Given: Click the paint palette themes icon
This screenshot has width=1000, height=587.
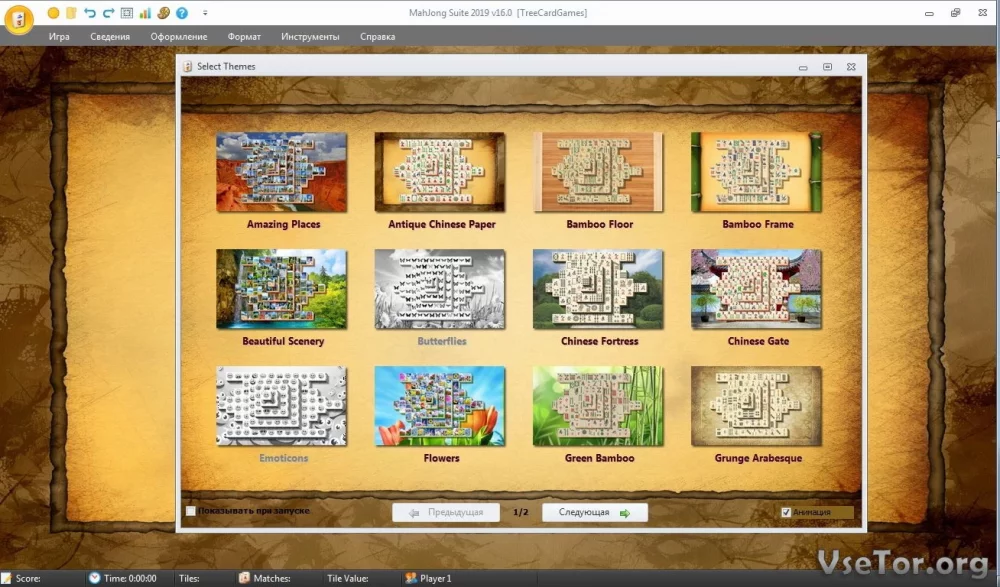Looking at the screenshot, I should tap(162, 13).
